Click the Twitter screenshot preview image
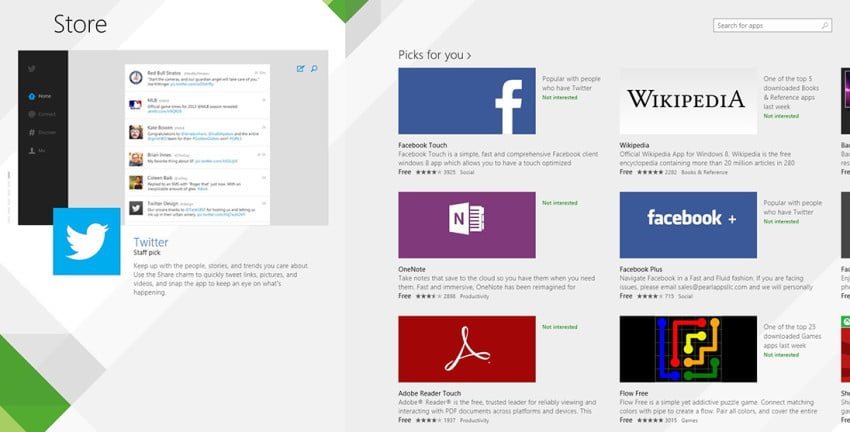The height and width of the screenshot is (432, 850). click(x=173, y=138)
